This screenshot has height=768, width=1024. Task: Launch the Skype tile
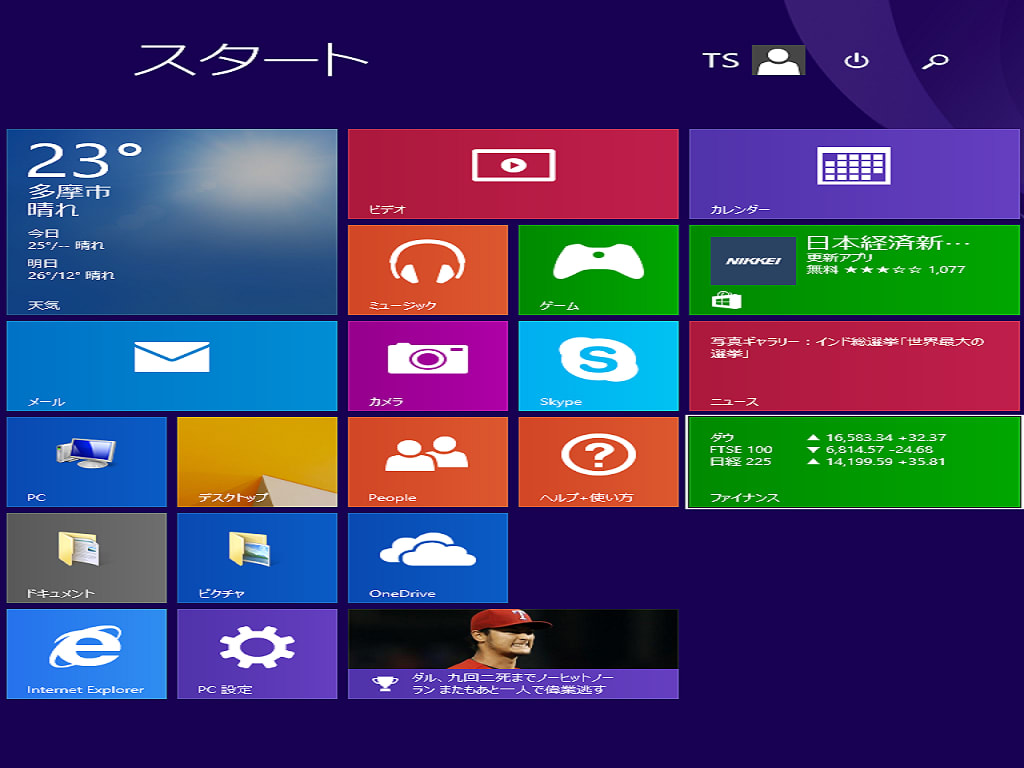coord(598,366)
